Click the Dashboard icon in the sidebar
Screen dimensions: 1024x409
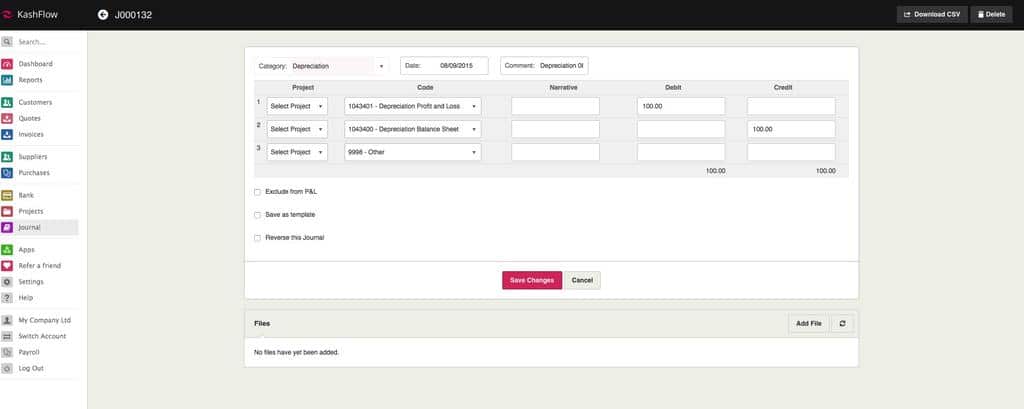click(7, 64)
